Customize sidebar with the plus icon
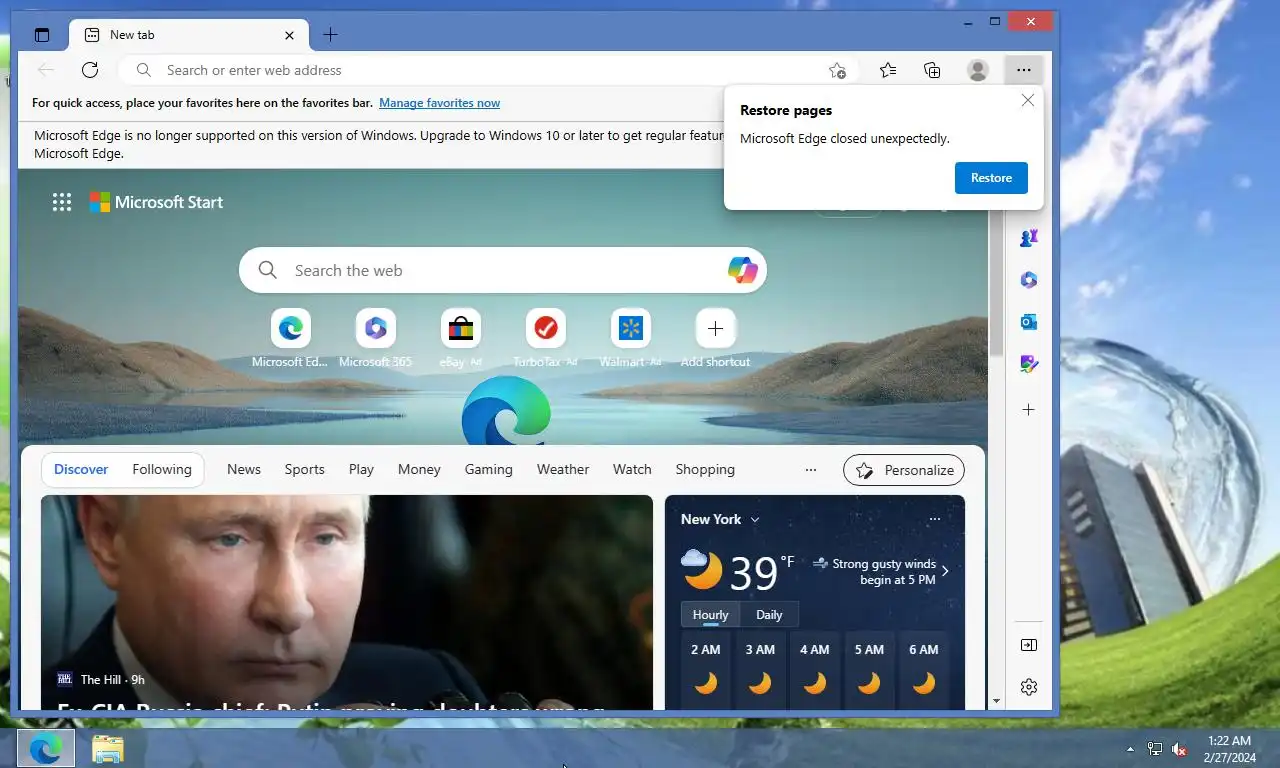 pos(1029,410)
